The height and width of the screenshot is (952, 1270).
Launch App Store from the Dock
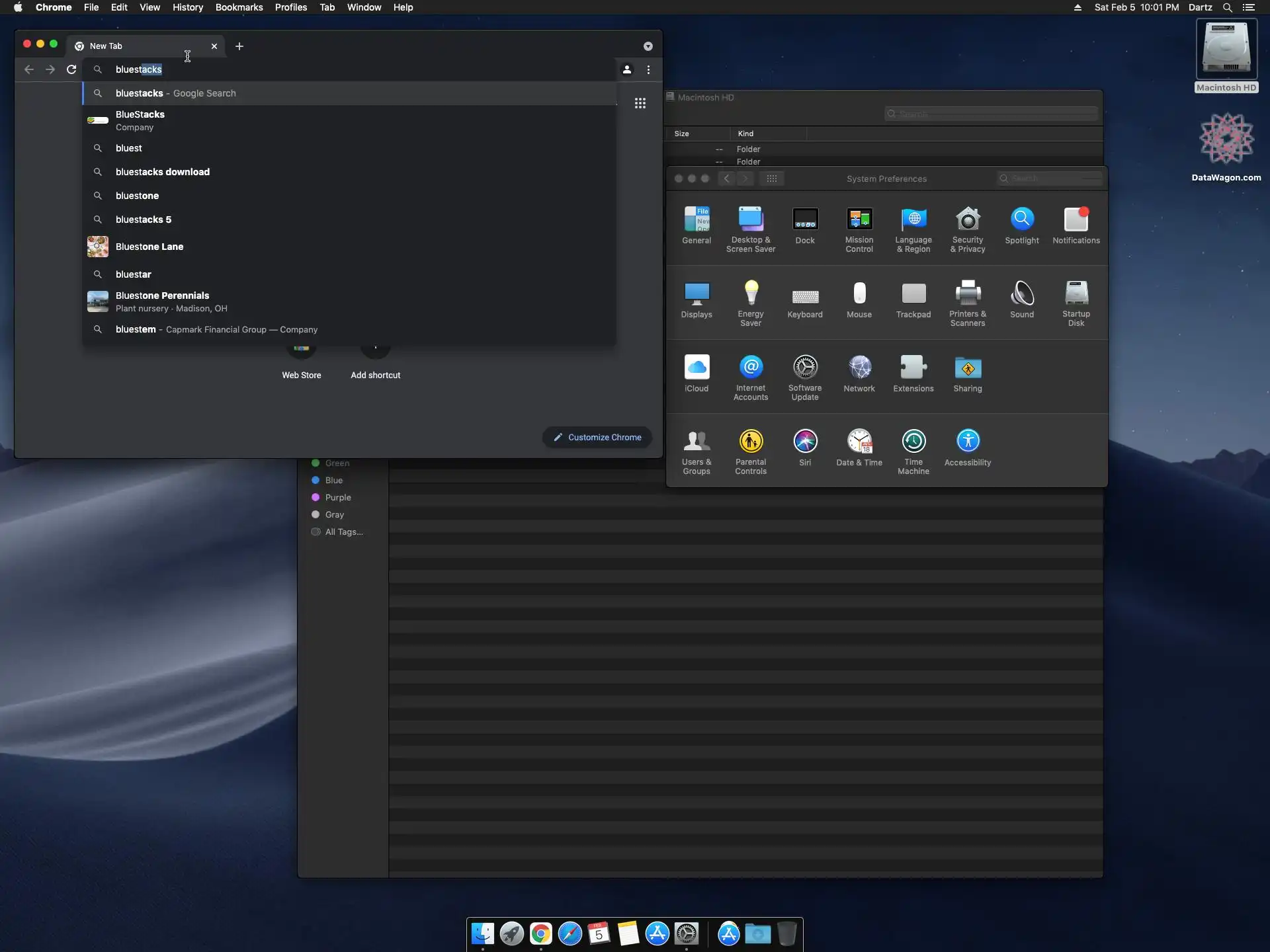(657, 933)
